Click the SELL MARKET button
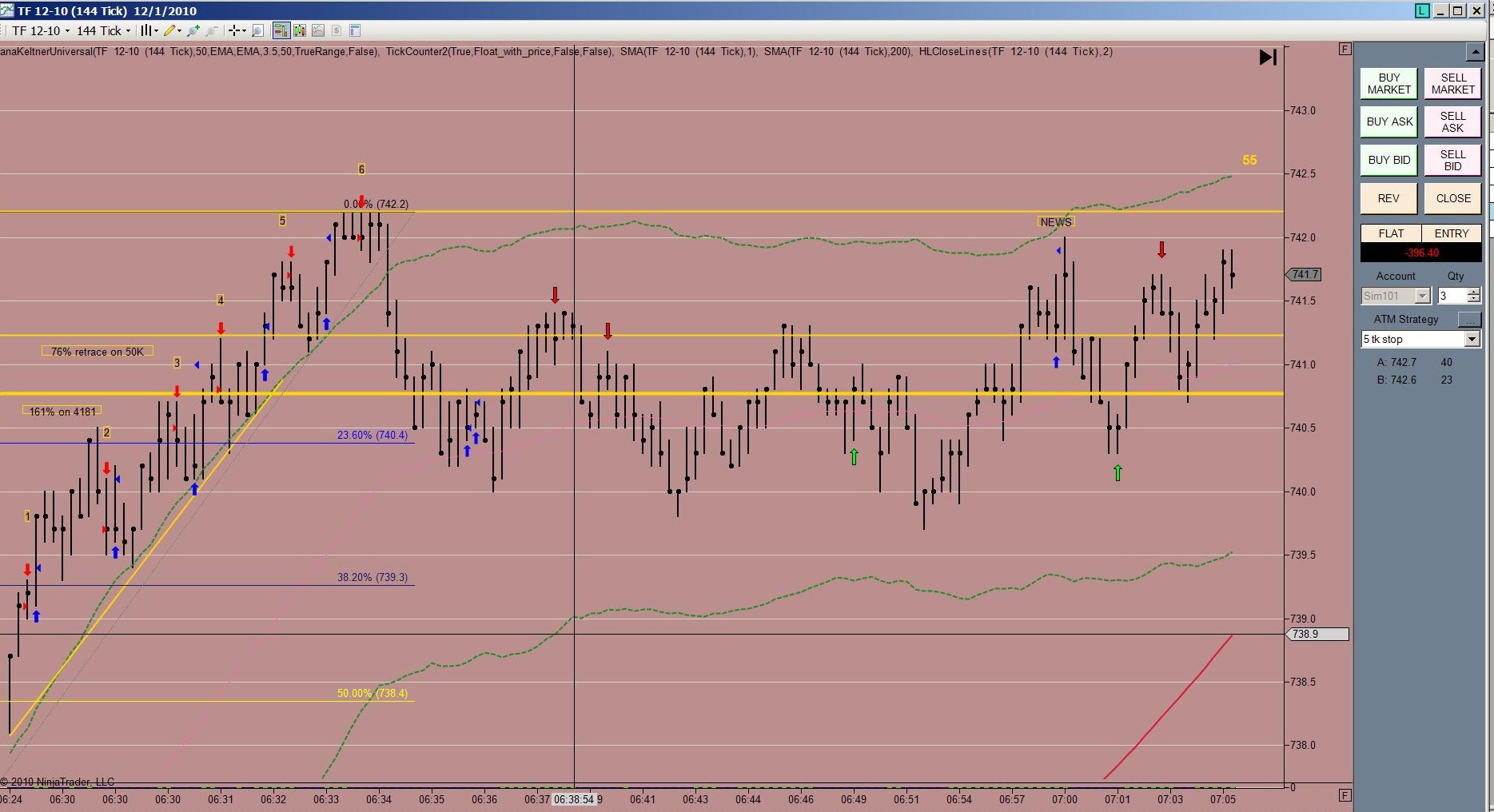The height and width of the screenshot is (812, 1494). (1453, 84)
